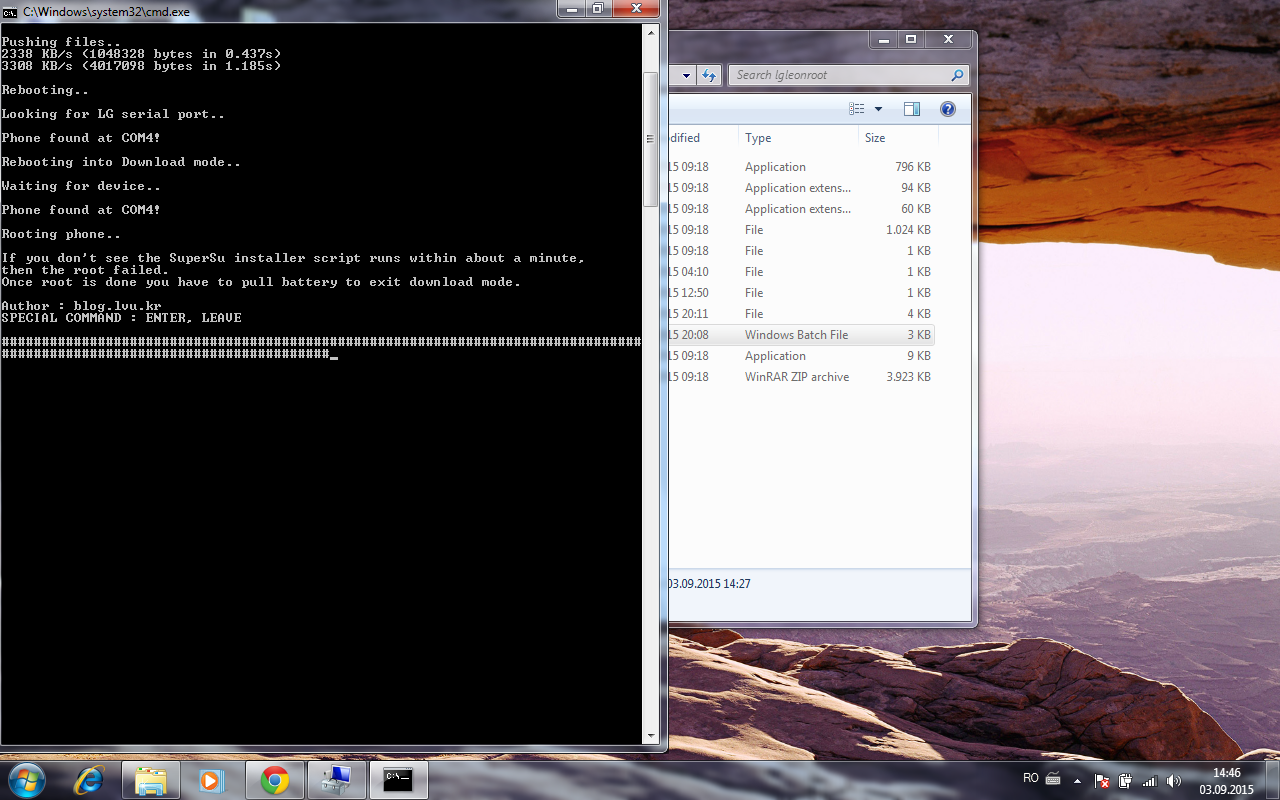
Task: Click the Windows Explorer folder taskbar icon
Action: pos(150,780)
